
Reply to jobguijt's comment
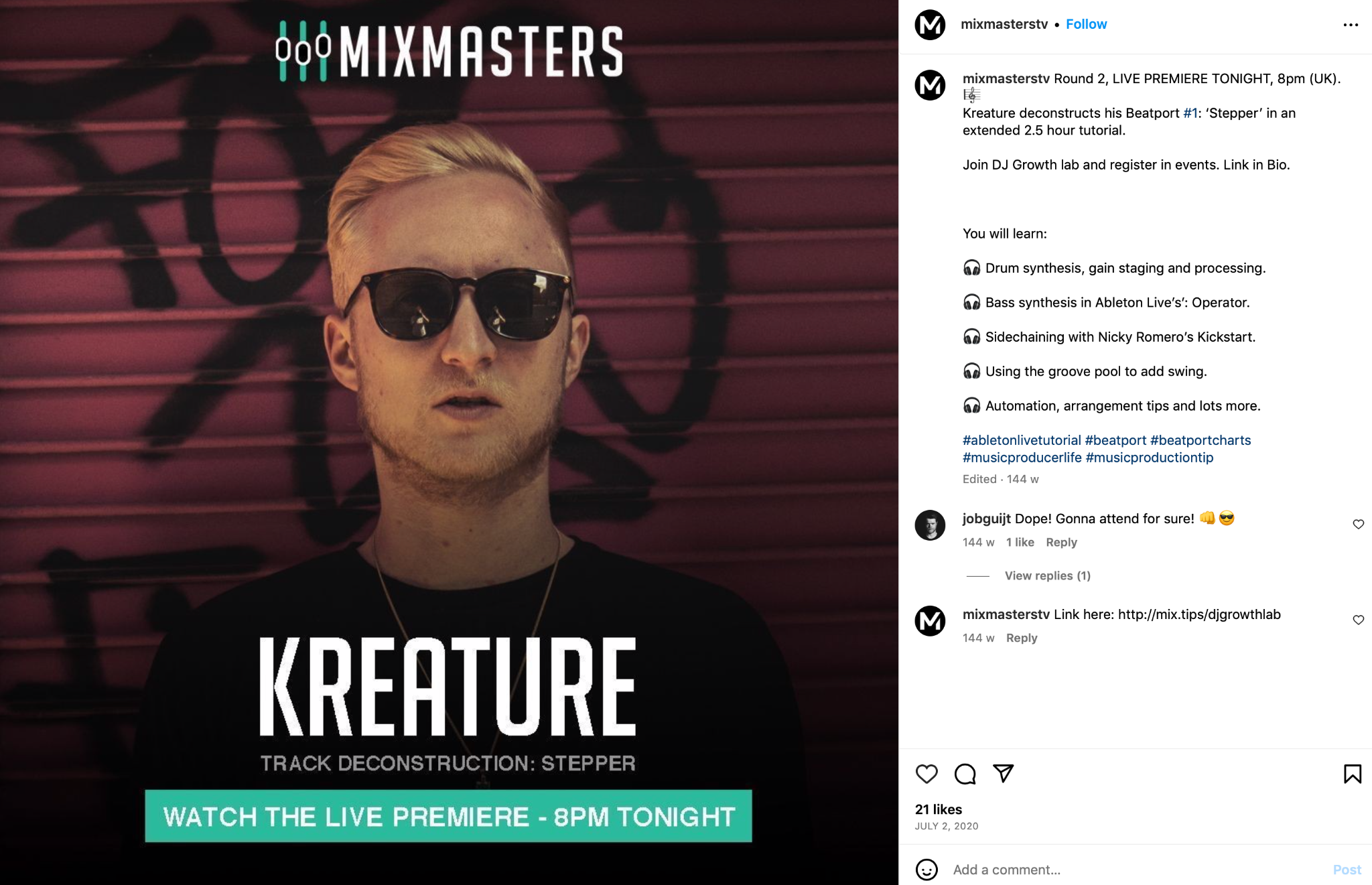coord(1061,542)
